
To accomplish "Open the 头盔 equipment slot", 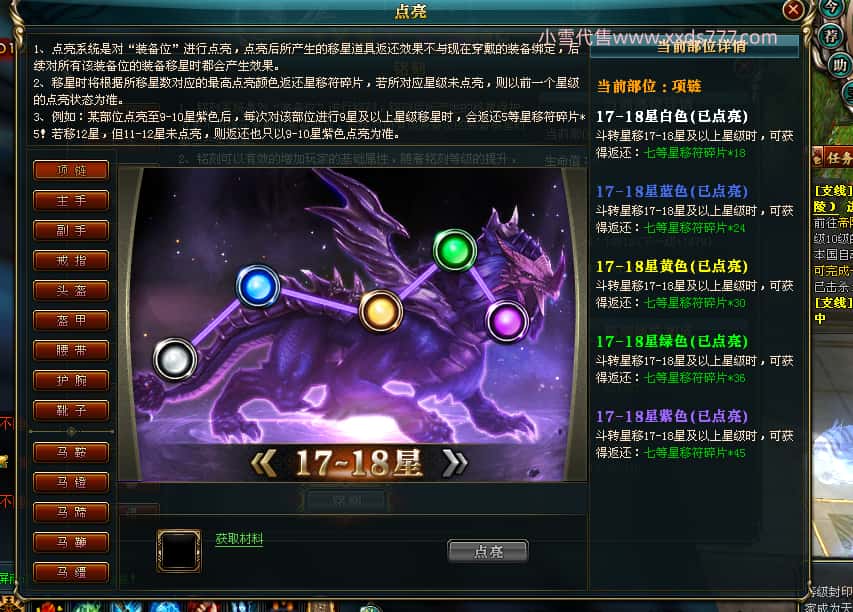I will (71, 290).
